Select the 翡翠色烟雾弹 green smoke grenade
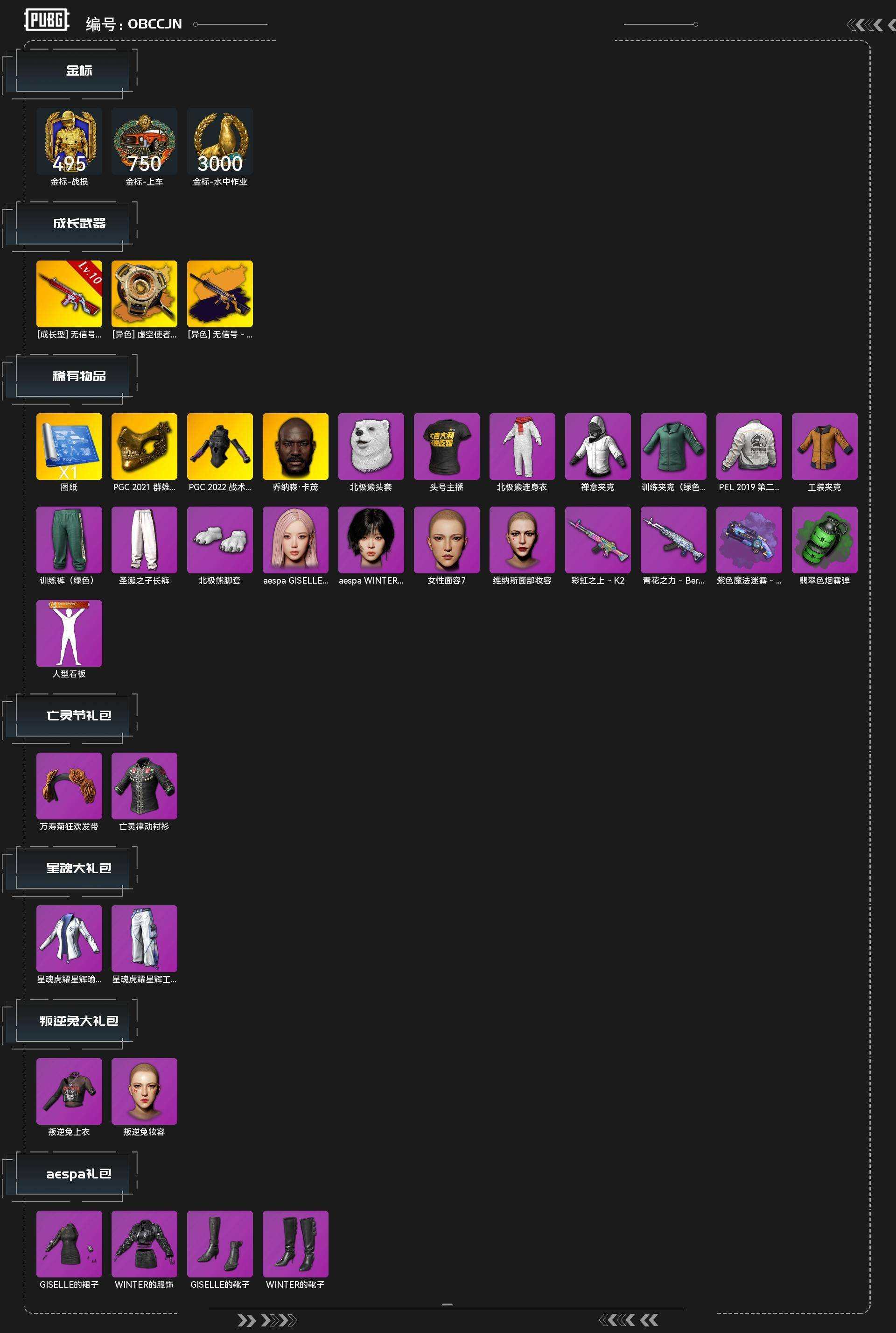Image resolution: width=896 pixels, height=1333 pixels. point(825,540)
